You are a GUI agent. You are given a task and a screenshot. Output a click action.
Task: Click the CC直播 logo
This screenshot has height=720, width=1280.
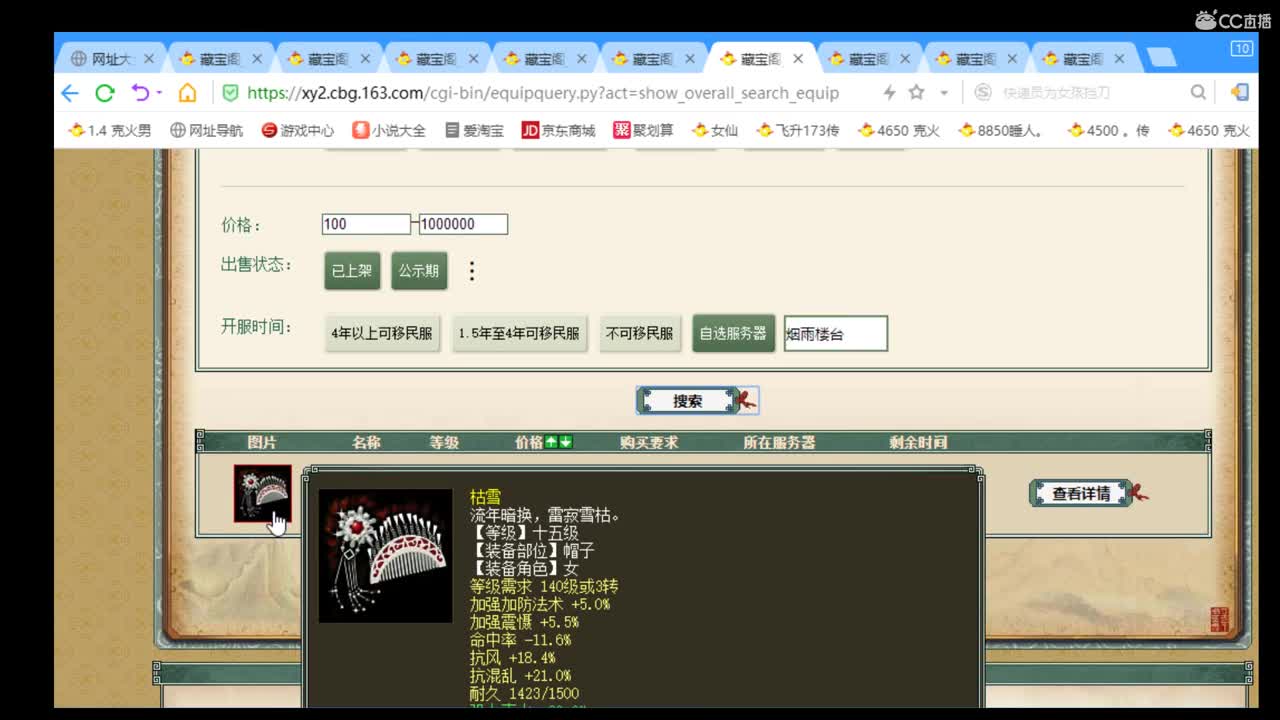1233,19
